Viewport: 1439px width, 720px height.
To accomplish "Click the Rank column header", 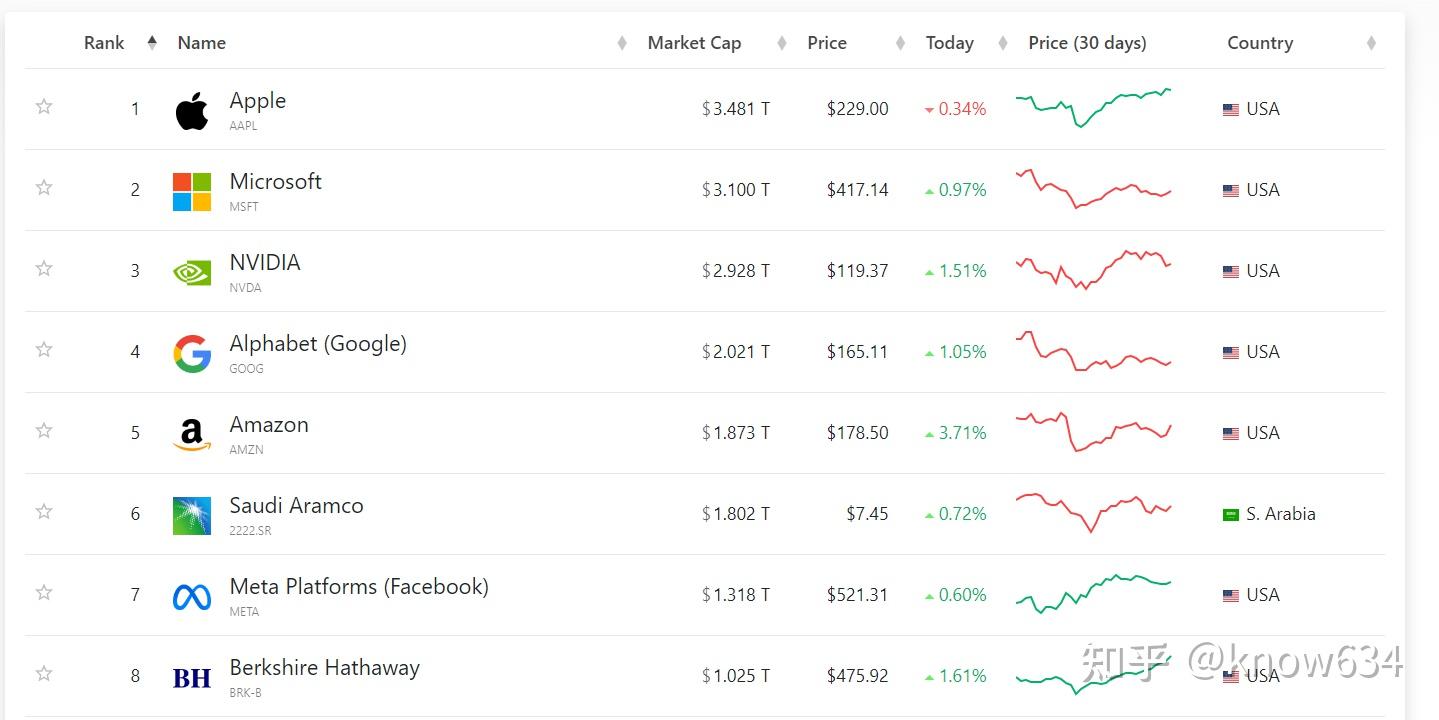I will click(x=104, y=43).
